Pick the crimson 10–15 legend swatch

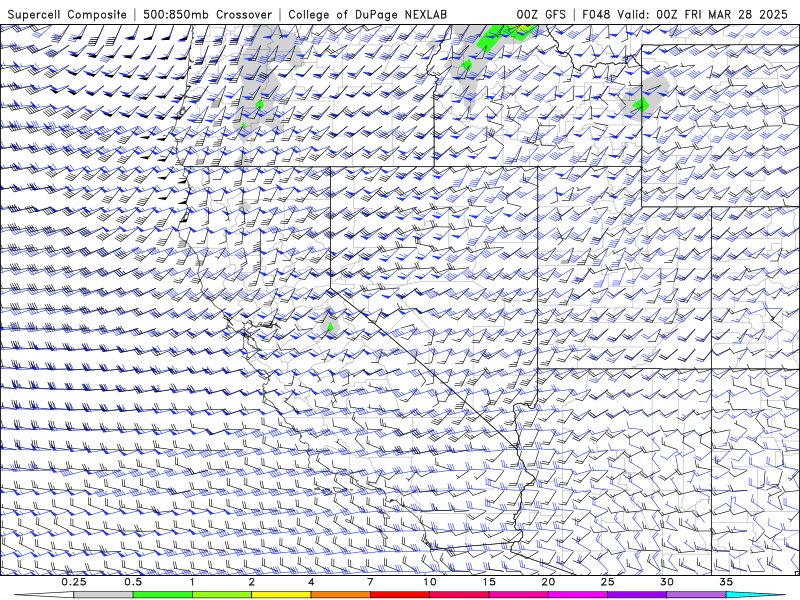point(459,595)
